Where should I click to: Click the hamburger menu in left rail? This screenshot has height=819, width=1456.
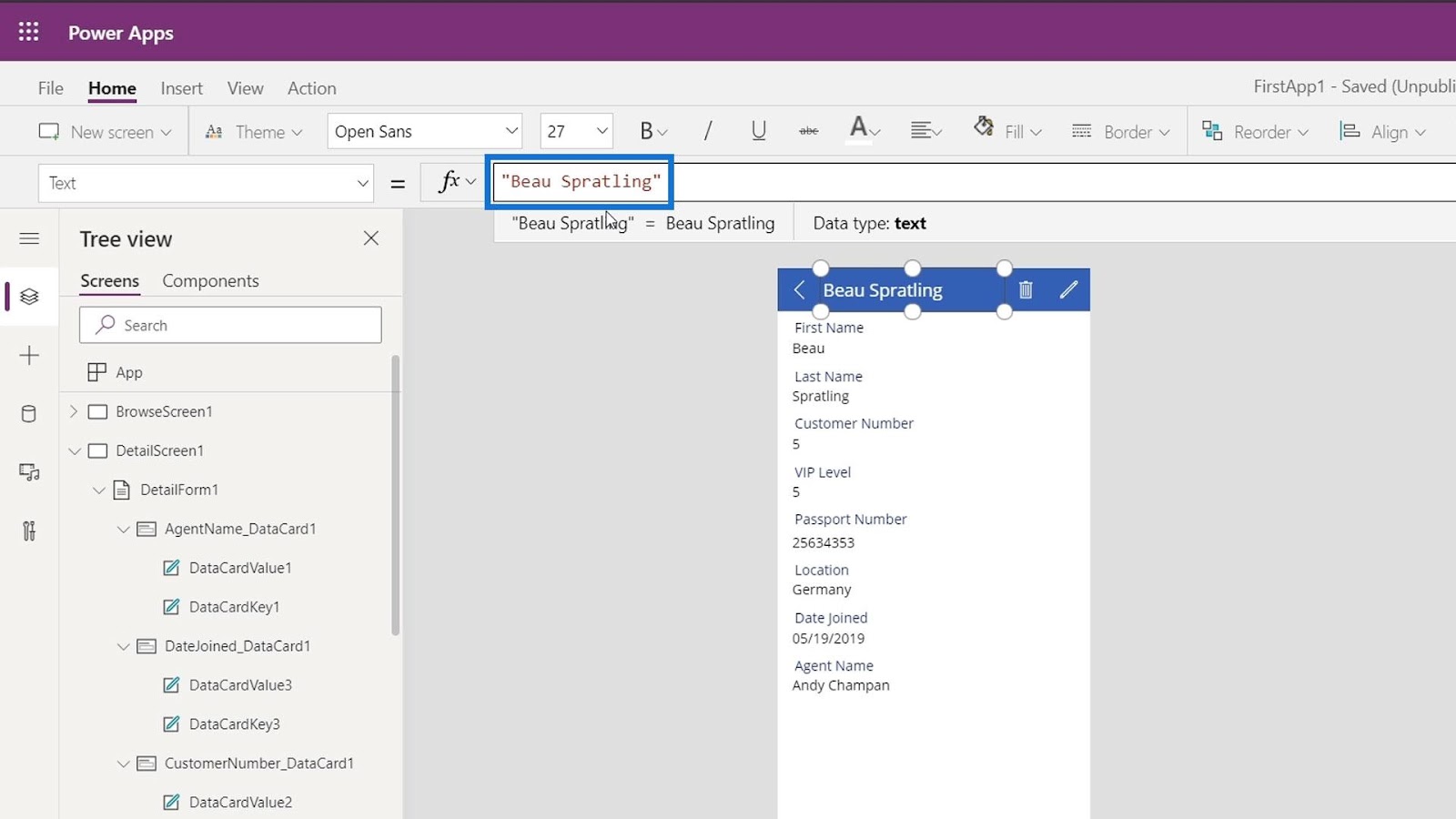click(29, 238)
